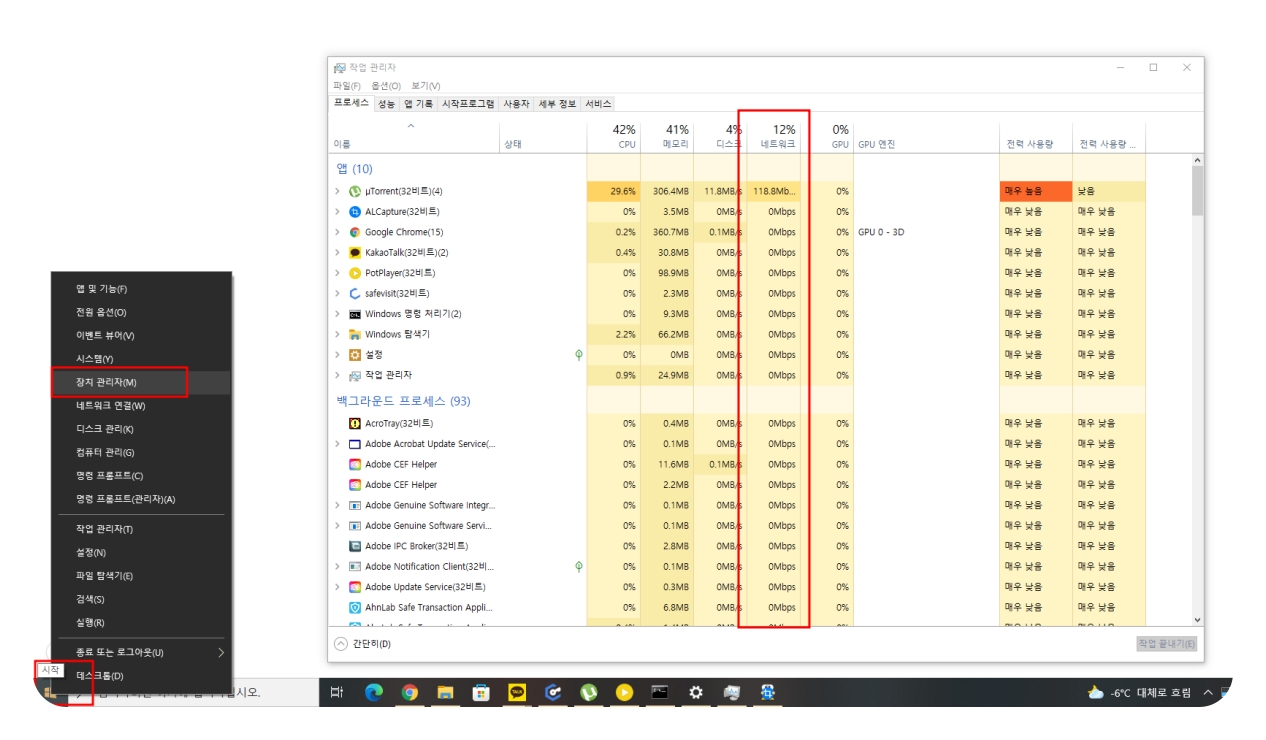Screen dimensions: 1266x740
Task: Click the Adobe IPC Broker process icon
Action: pos(354,546)
